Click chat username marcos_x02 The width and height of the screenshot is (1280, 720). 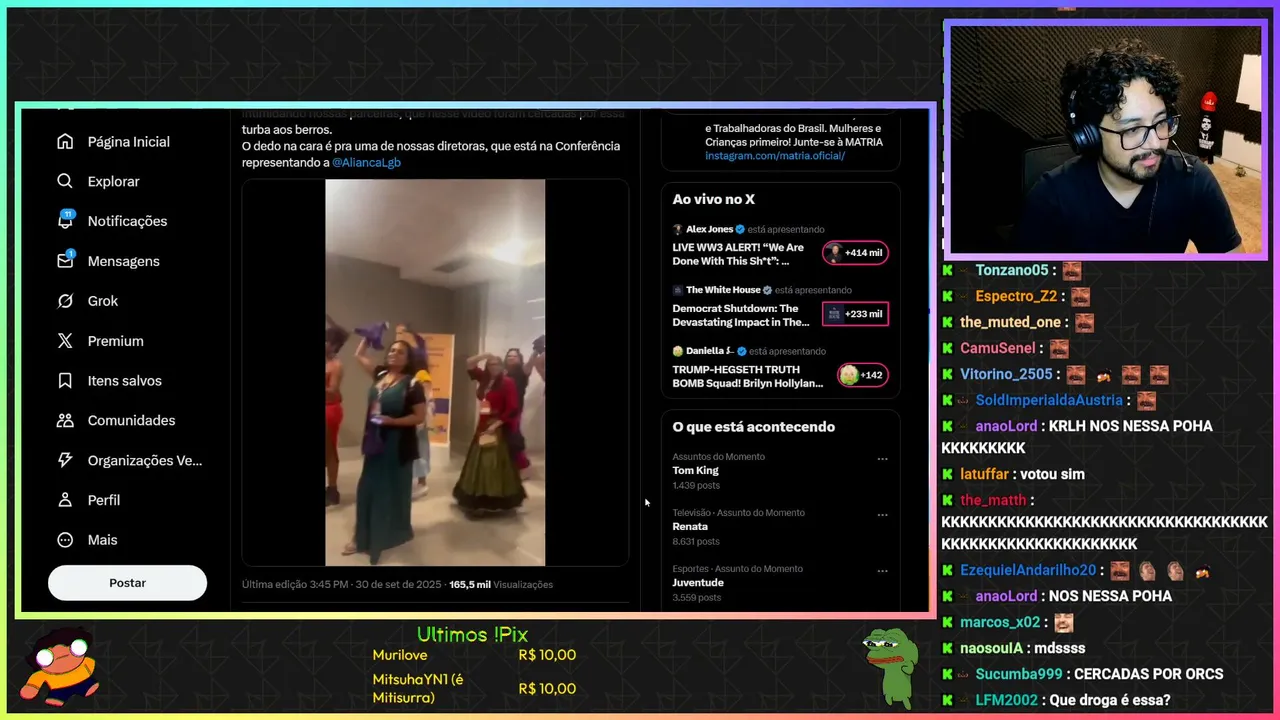1000,622
